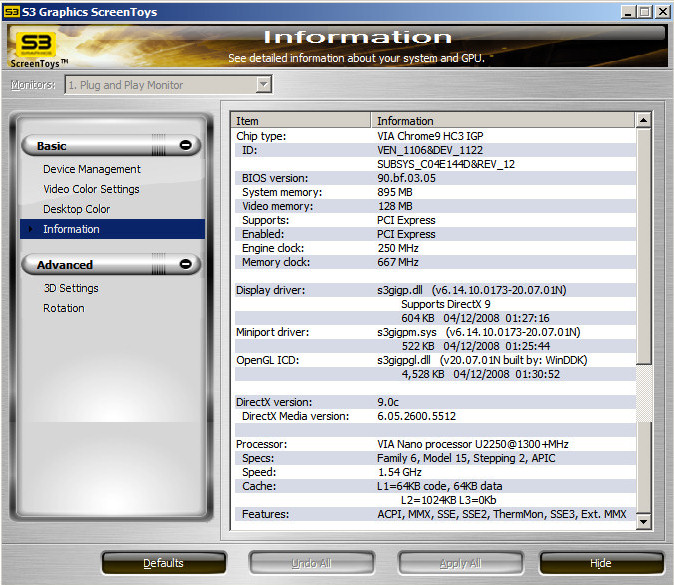Select the Video memory row
This screenshot has width=674, height=585.
coord(435,206)
